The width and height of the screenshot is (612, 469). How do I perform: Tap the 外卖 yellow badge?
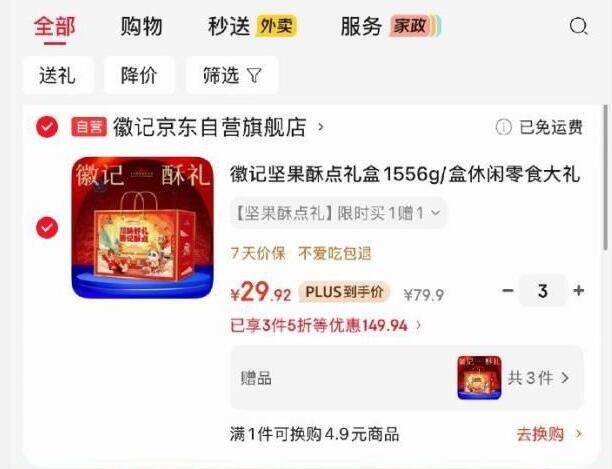[276, 27]
